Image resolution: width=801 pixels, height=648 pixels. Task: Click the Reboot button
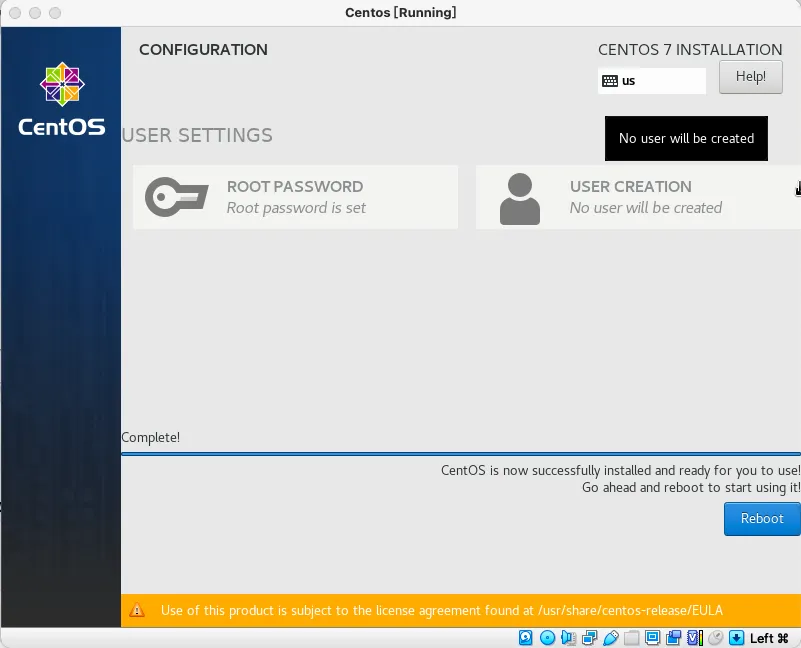761,518
